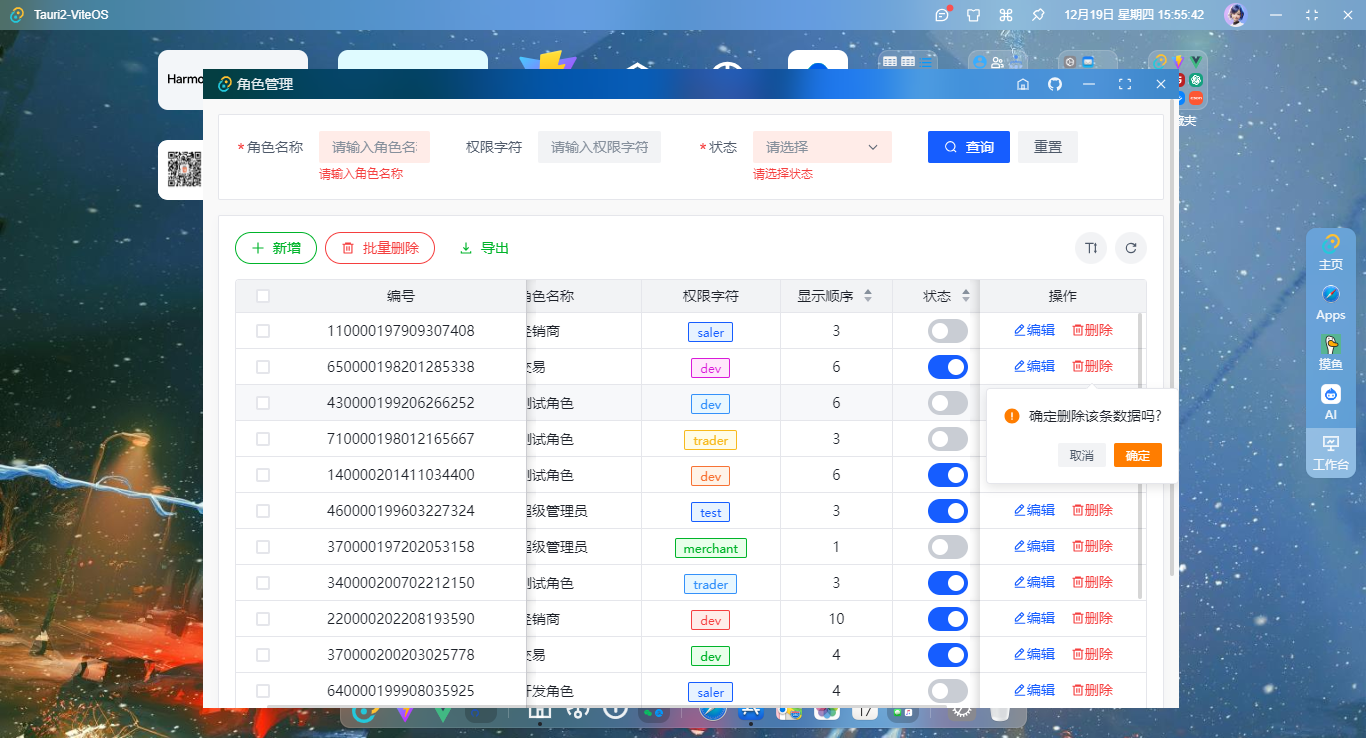The image size is (1366, 738).
Task: Check the select-all checkbox in table header
Action: [263, 296]
